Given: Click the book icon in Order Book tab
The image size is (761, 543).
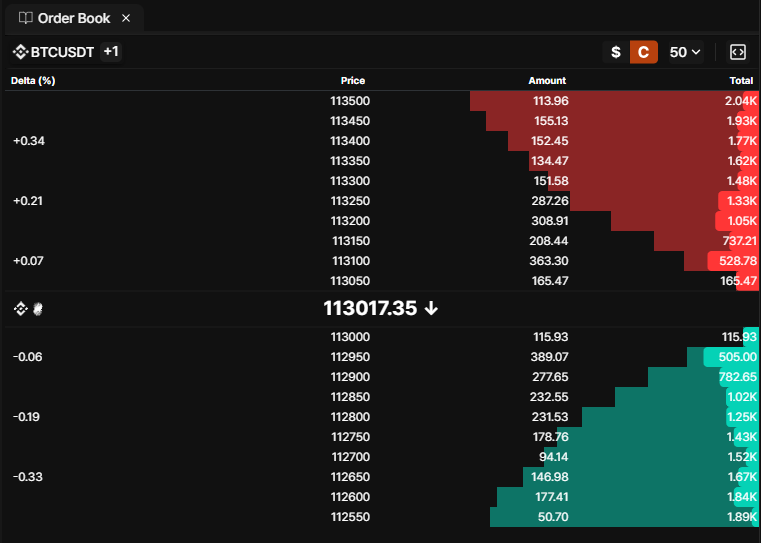Looking at the screenshot, I should pyautogui.click(x=25, y=18).
